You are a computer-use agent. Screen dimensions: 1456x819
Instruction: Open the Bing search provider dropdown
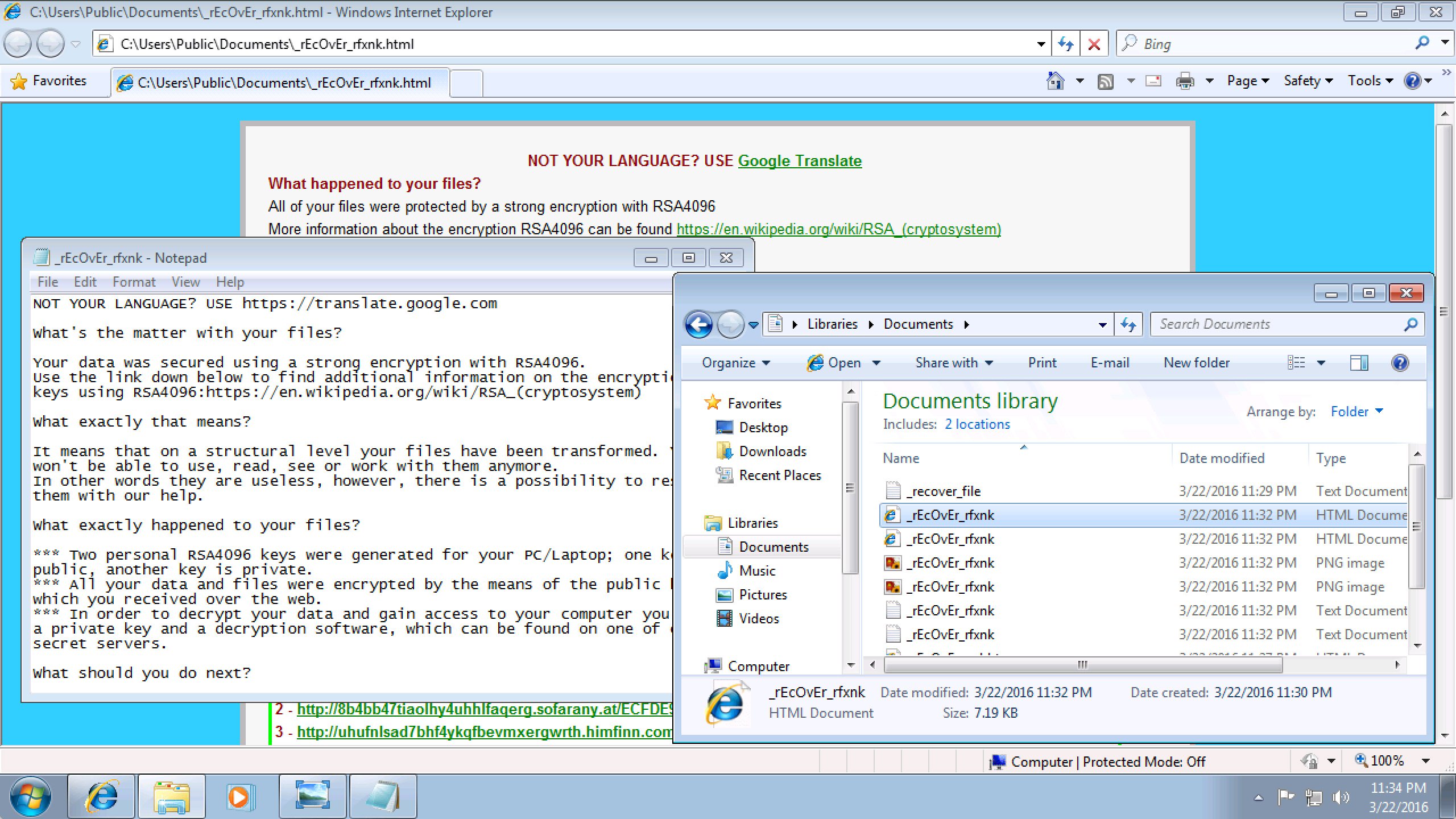click(1445, 43)
